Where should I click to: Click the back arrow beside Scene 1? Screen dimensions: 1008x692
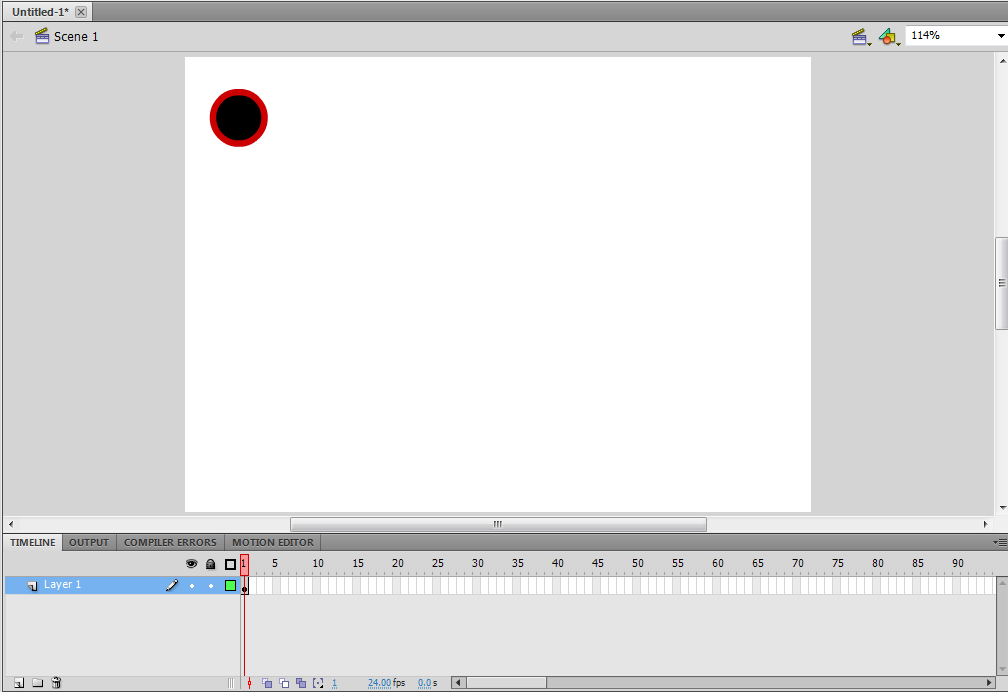click(x=17, y=37)
